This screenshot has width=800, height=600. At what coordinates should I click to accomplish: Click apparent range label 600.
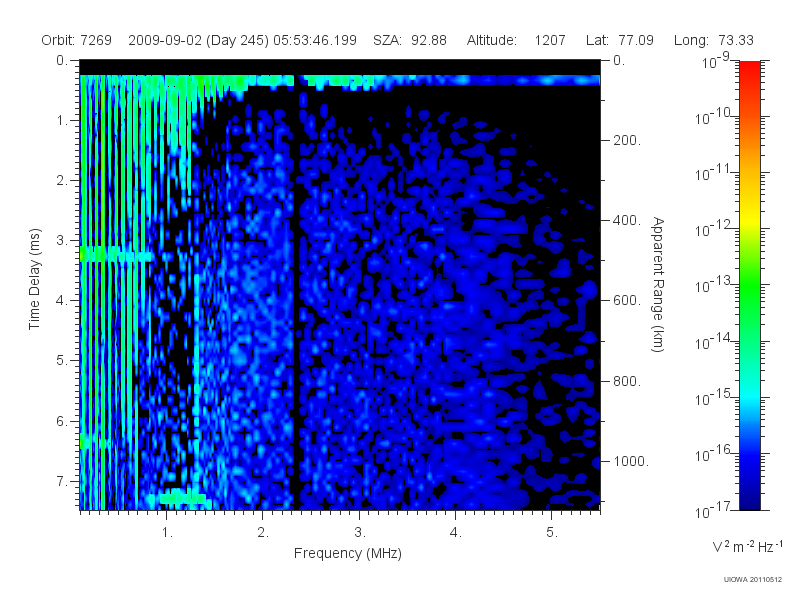[x=627, y=301]
